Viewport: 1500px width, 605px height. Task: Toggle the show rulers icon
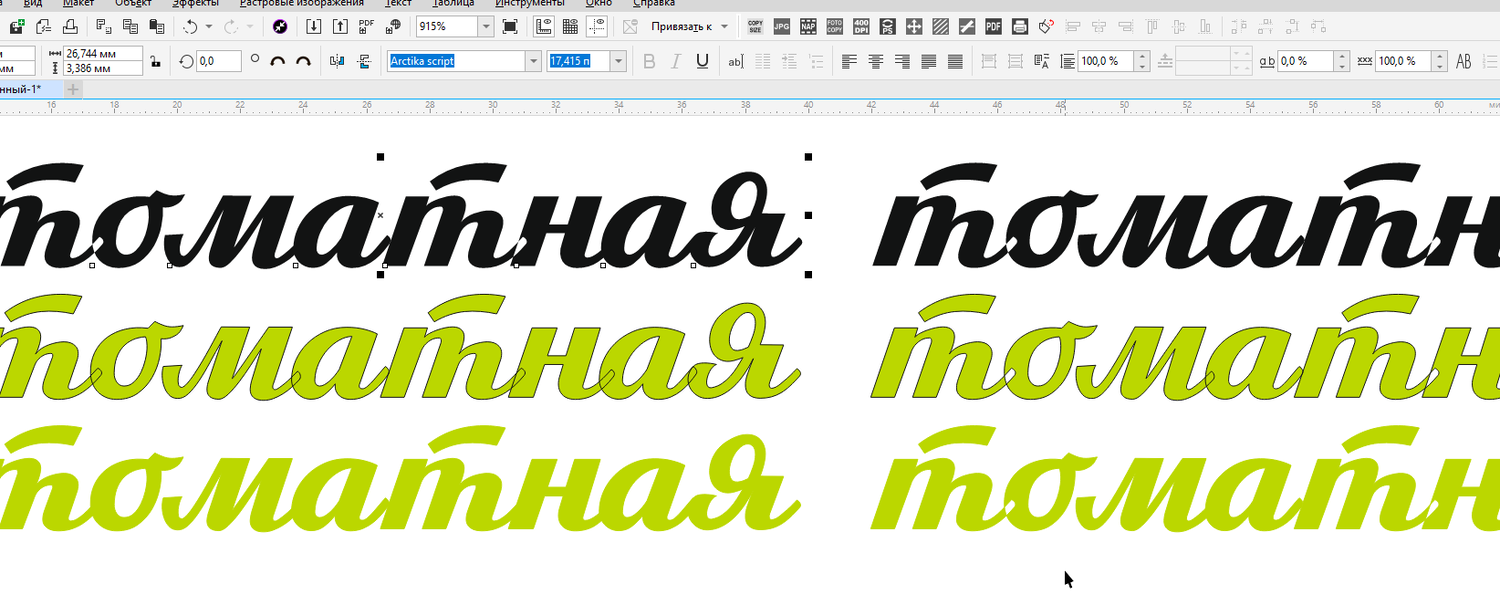[545, 26]
